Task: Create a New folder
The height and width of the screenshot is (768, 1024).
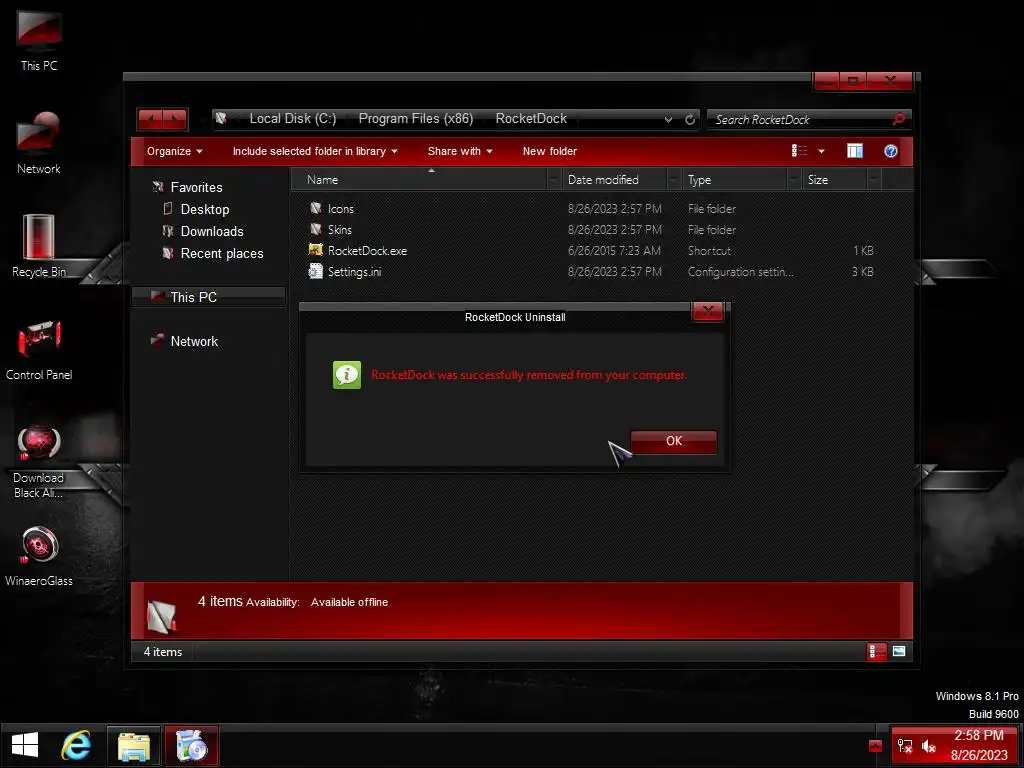Action: click(x=549, y=152)
